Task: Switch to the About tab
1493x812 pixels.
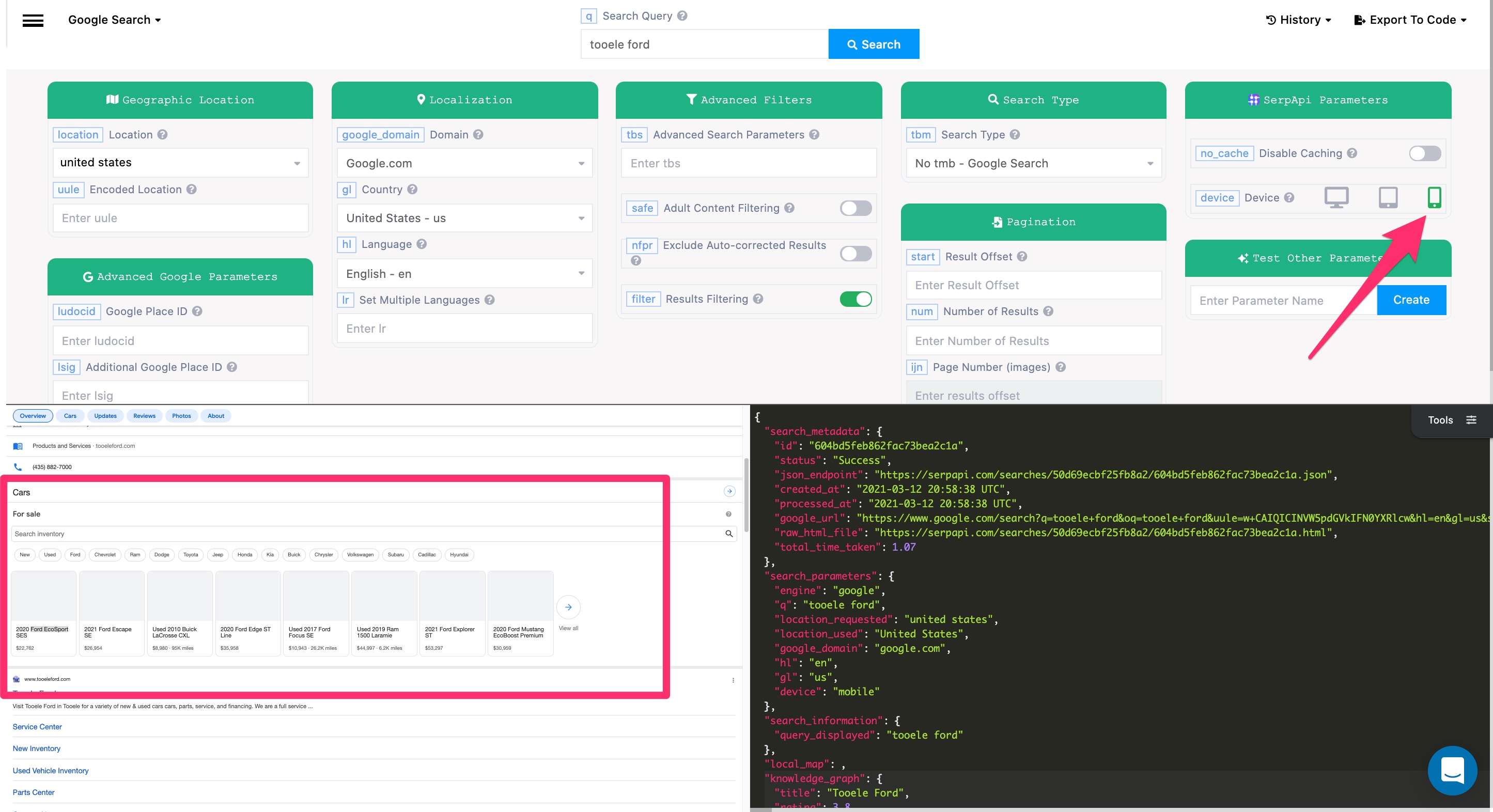Action: tap(215, 416)
